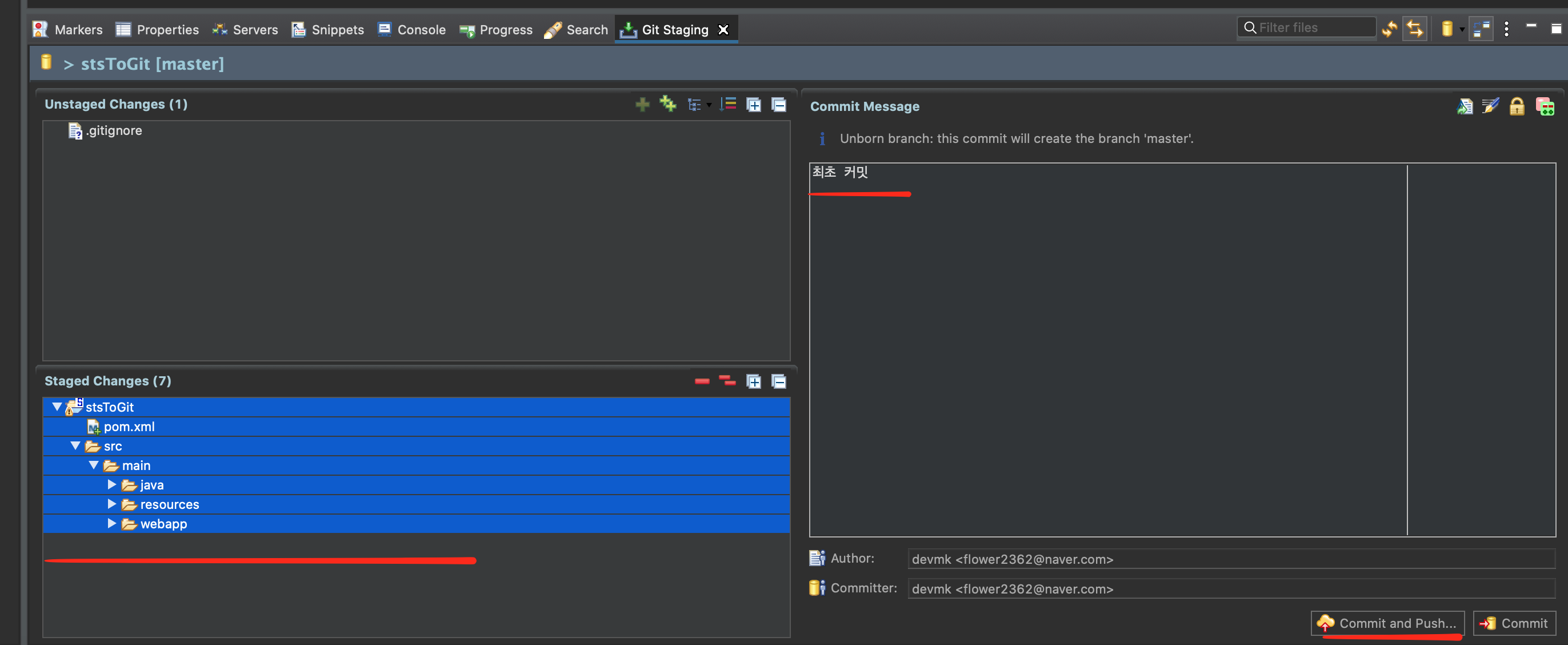The height and width of the screenshot is (645, 1568).
Task: Toggle Link with Editor and Selection
Action: click(x=1415, y=29)
